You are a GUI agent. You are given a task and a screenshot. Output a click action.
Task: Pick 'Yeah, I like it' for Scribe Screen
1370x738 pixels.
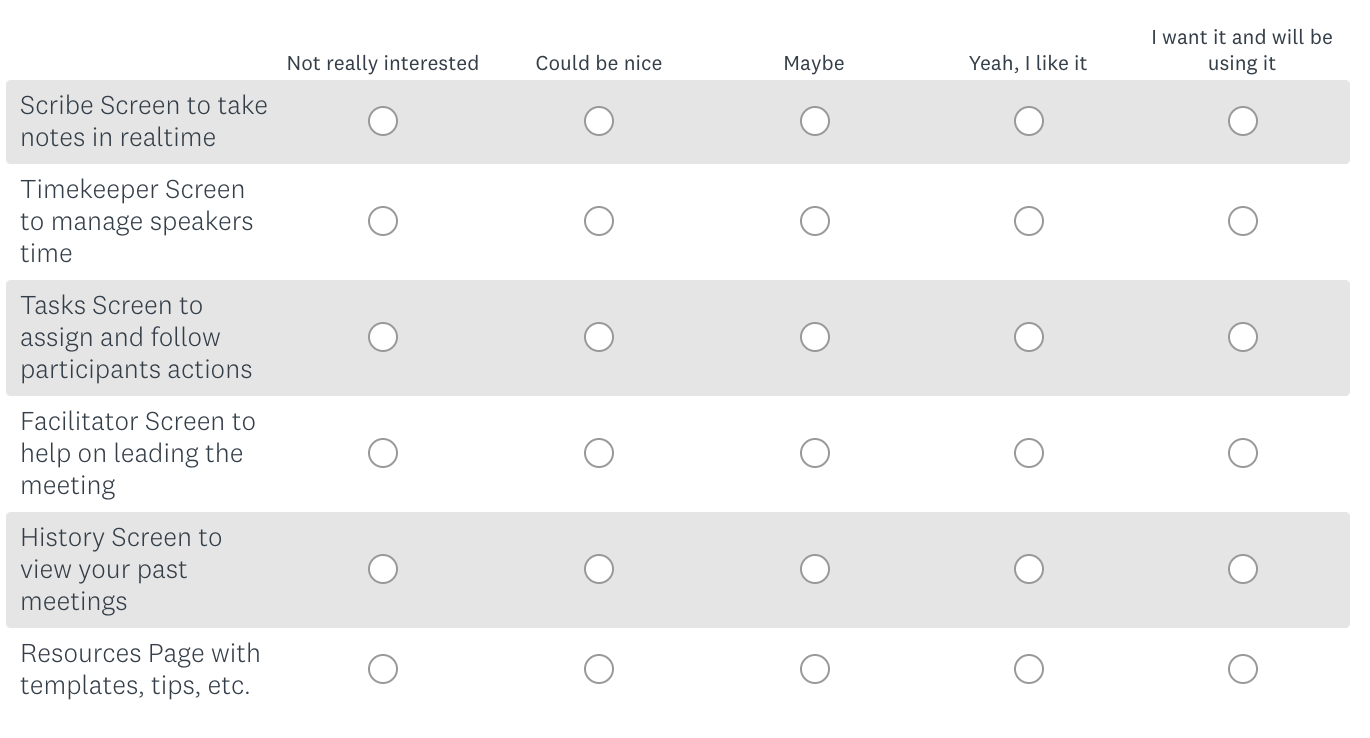1028,121
